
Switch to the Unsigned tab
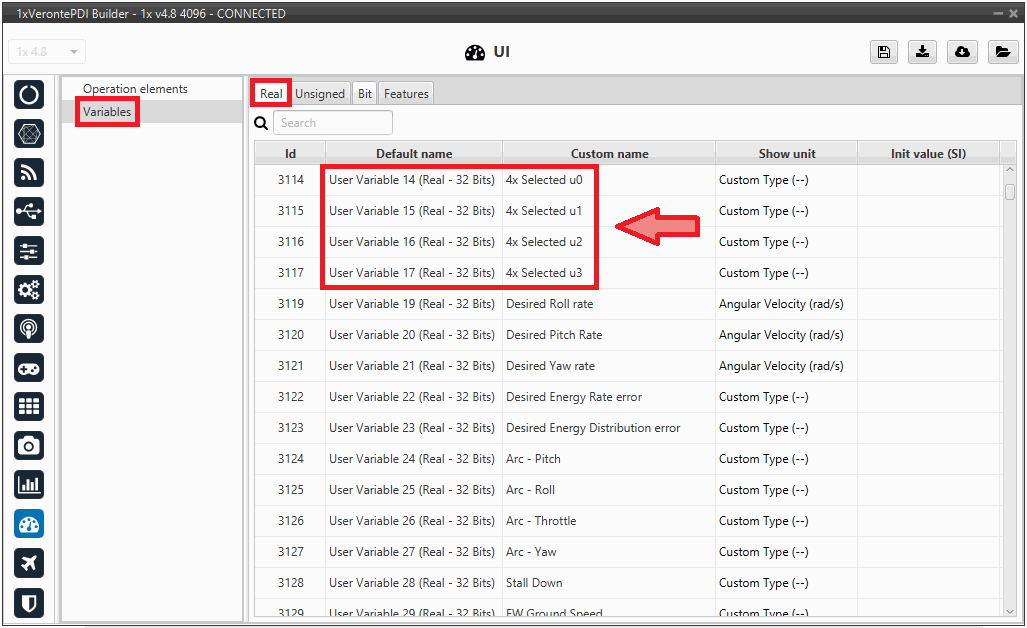pos(320,94)
